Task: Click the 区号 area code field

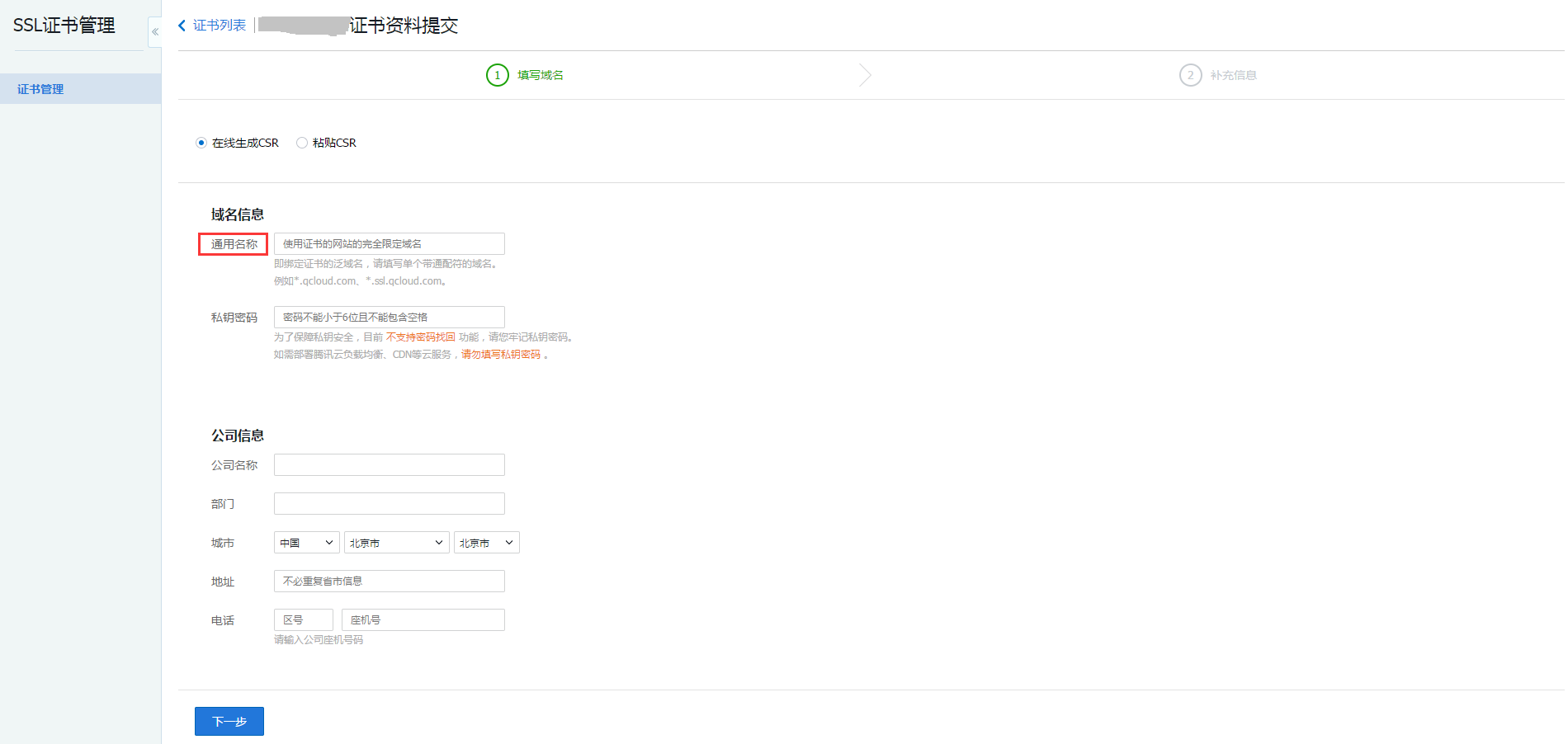Action: click(x=303, y=620)
